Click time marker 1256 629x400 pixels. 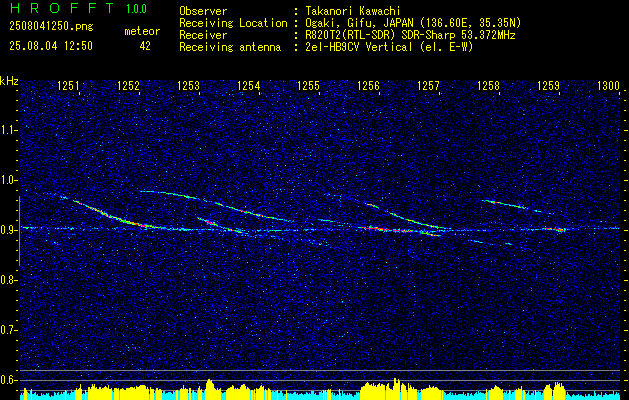(369, 85)
